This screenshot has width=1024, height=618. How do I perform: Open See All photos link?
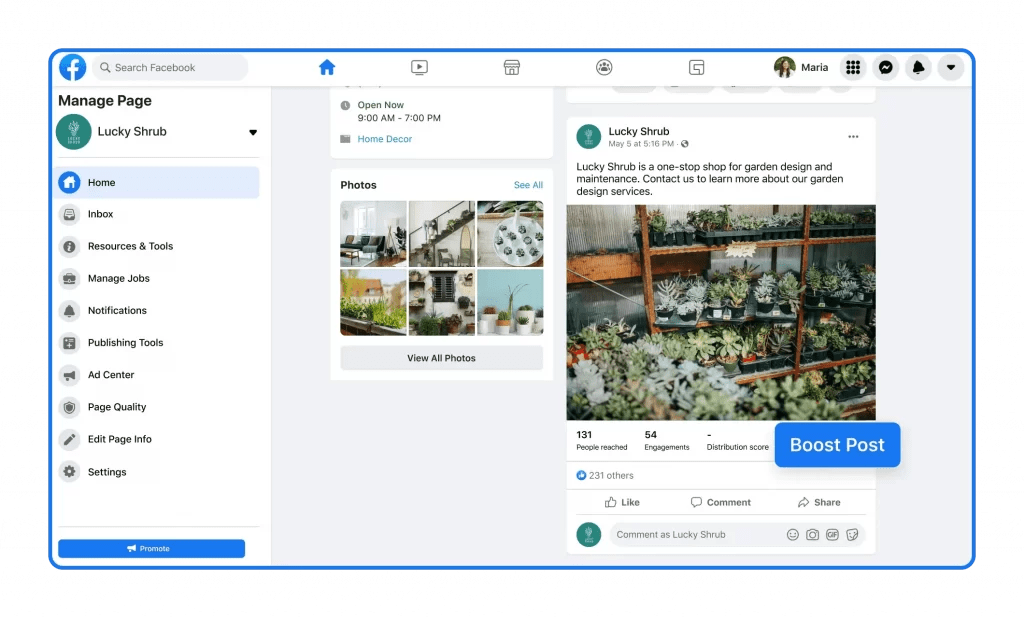pyautogui.click(x=528, y=185)
